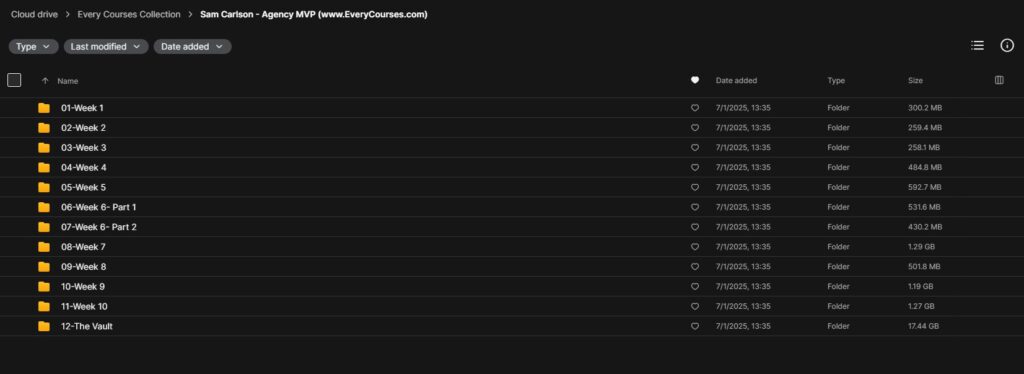Click the favorites heart column header
This screenshot has width=1024, height=374.
click(x=695, y=80)
